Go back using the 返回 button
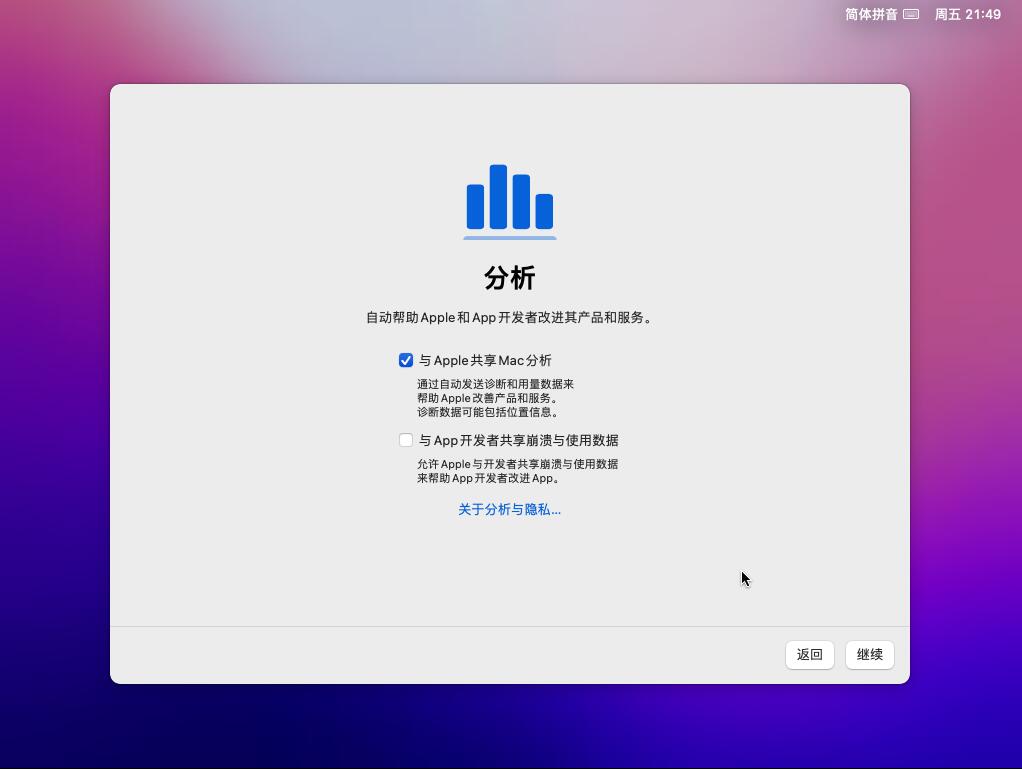This screenshot has height=769, width=1022. pos(809,655)
